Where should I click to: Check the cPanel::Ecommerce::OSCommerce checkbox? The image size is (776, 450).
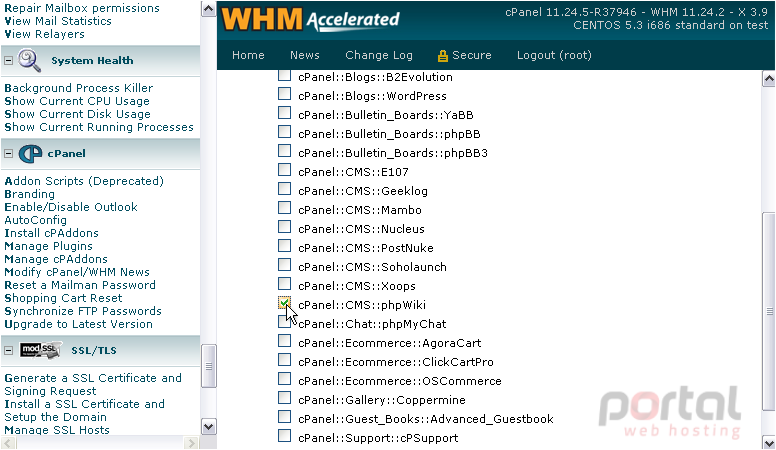point(284,379)
